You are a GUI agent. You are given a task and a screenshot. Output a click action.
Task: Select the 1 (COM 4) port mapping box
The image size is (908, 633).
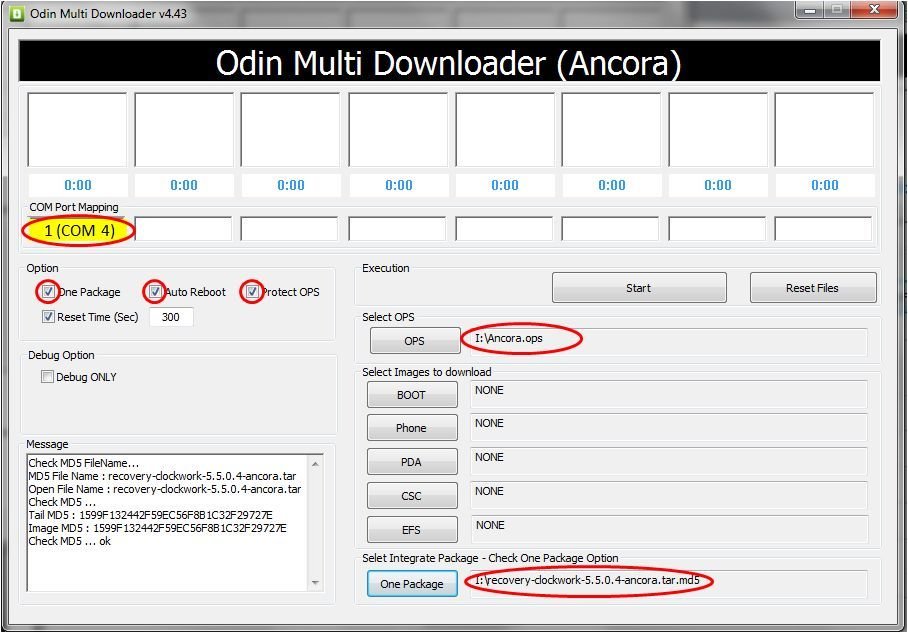tap(79, 230)
